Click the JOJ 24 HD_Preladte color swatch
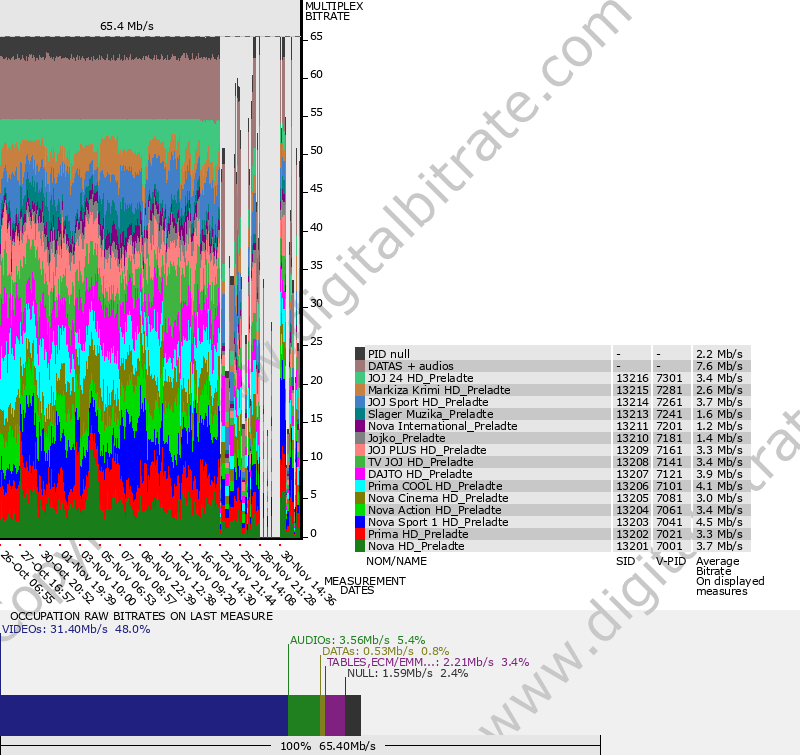This screenshot has width=800, height=755. 360,378
